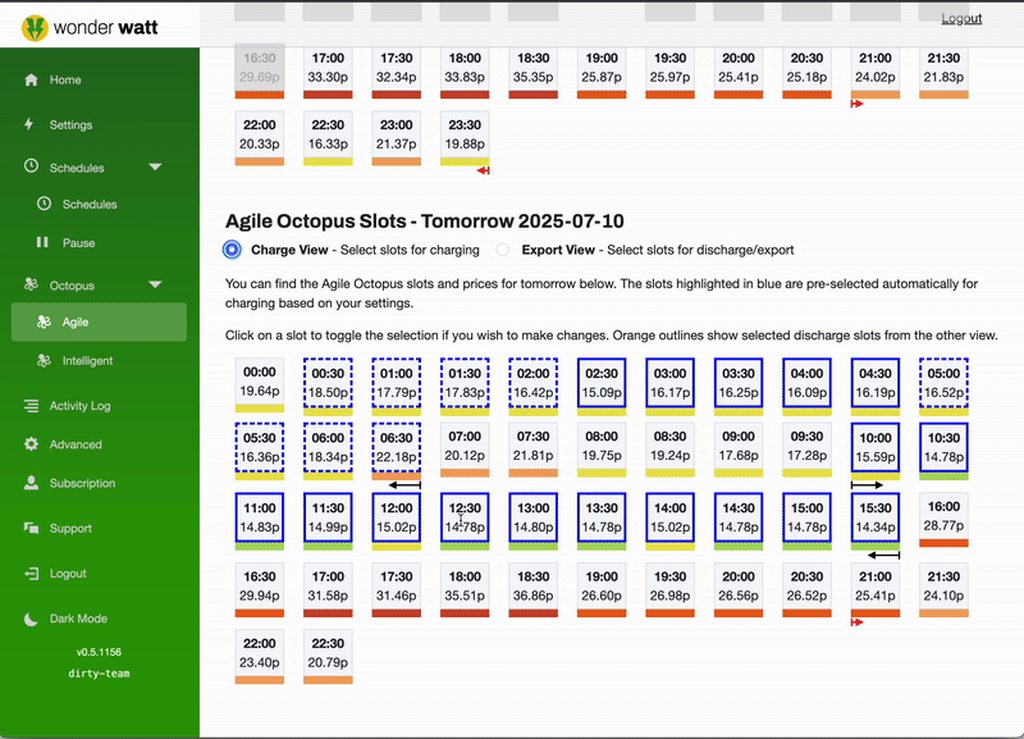Viewport: 1024px width, 739px height.
Task: Collapse the Octopus menu arrow
Action: point(155,286)
